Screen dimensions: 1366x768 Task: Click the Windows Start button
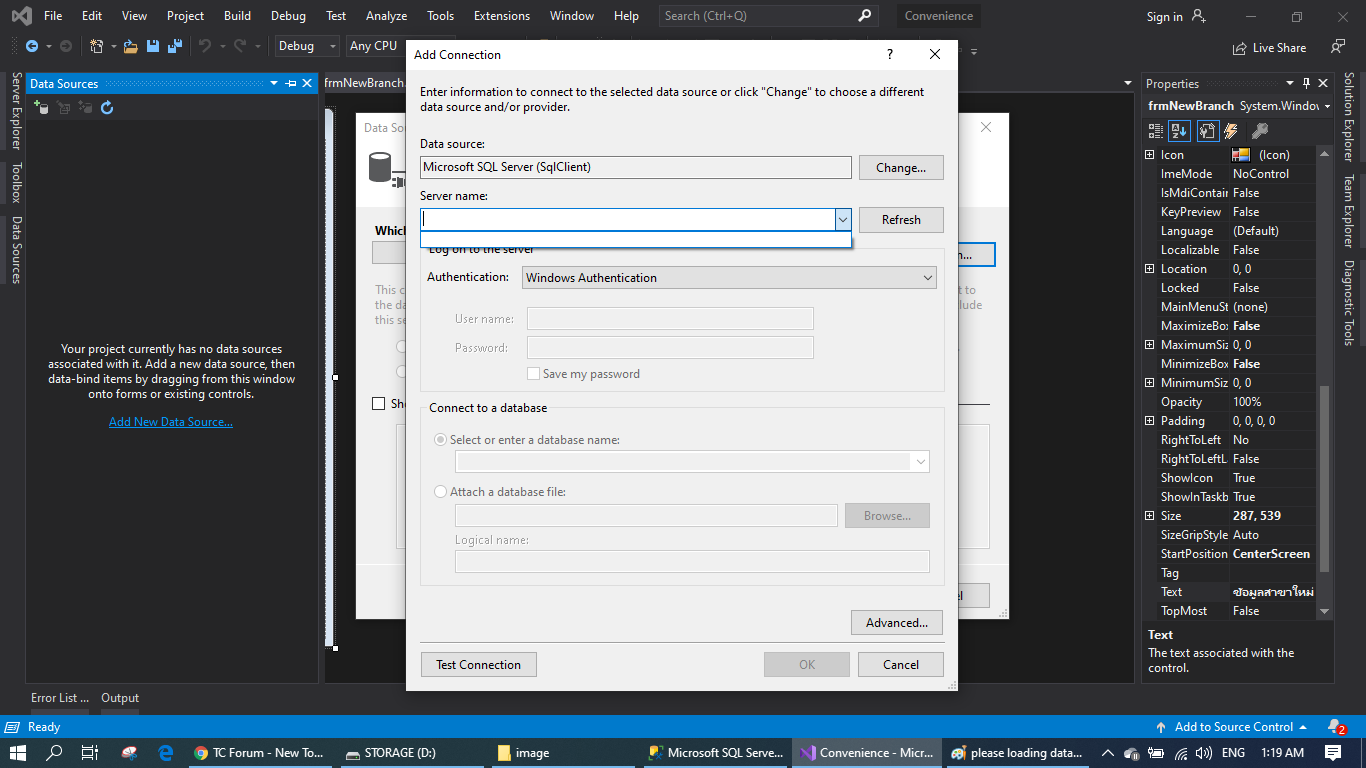(17, 753)
